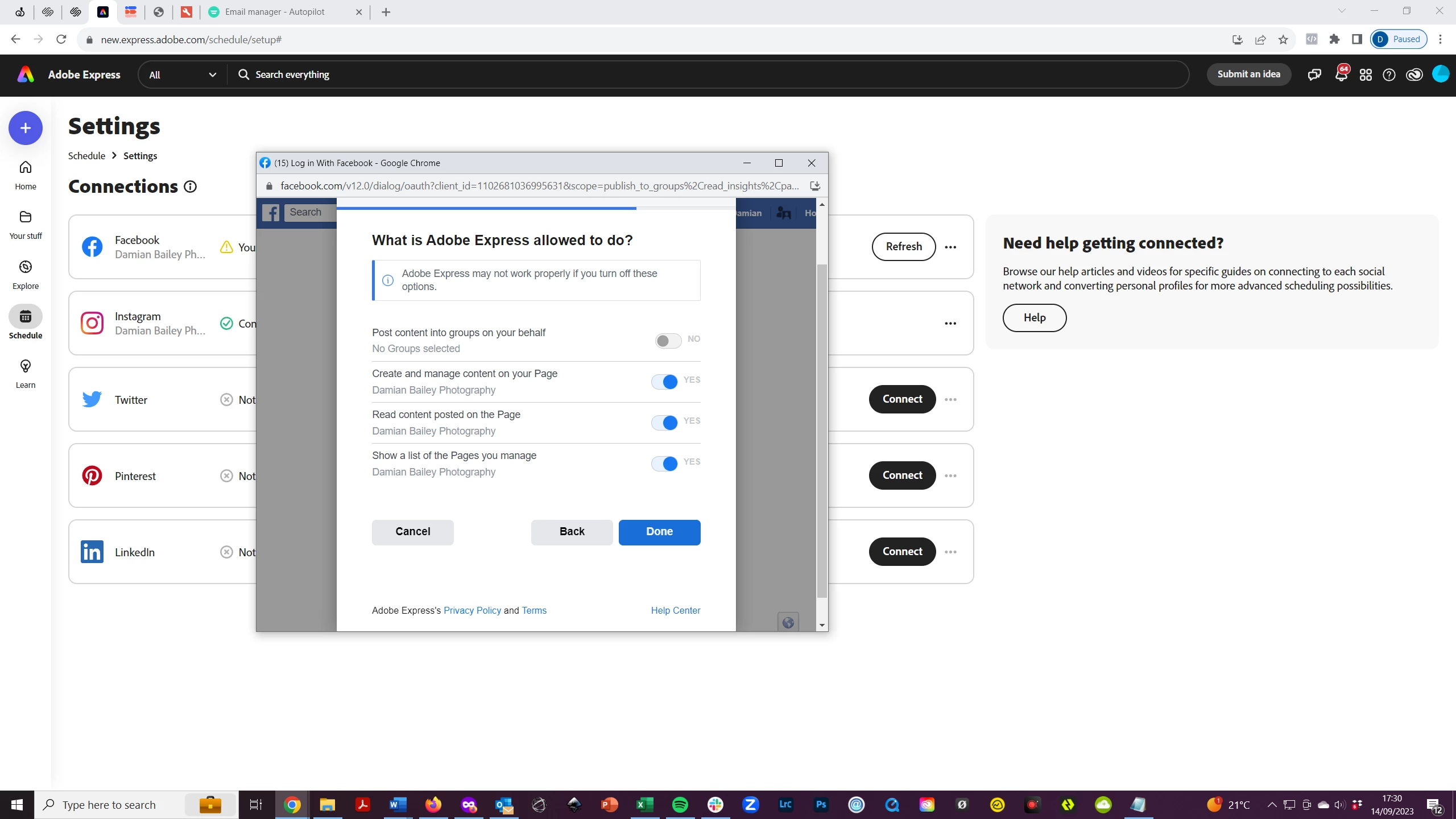Click the Connections info icon
The image size is (1456, 819).
[191, 187]
